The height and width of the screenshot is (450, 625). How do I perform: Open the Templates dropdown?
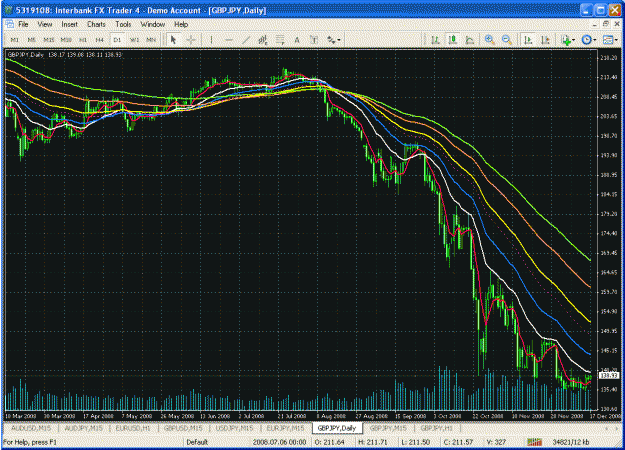pyautogui.click(x=610, y=40)
